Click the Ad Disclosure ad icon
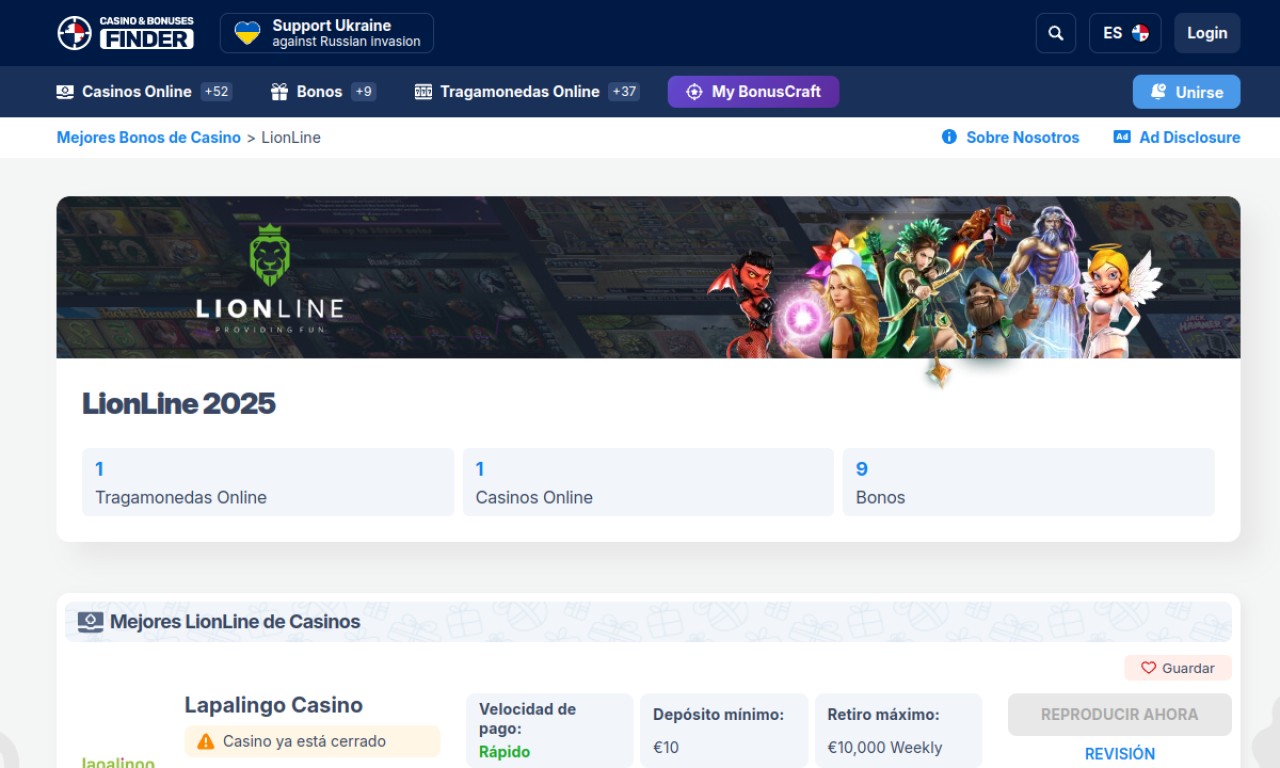 pos(1122,137)
